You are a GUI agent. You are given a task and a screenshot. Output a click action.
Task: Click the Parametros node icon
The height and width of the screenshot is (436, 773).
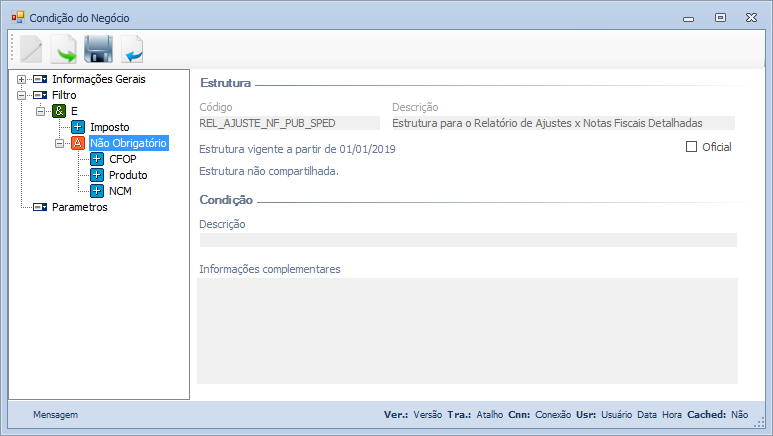point(40,207)
